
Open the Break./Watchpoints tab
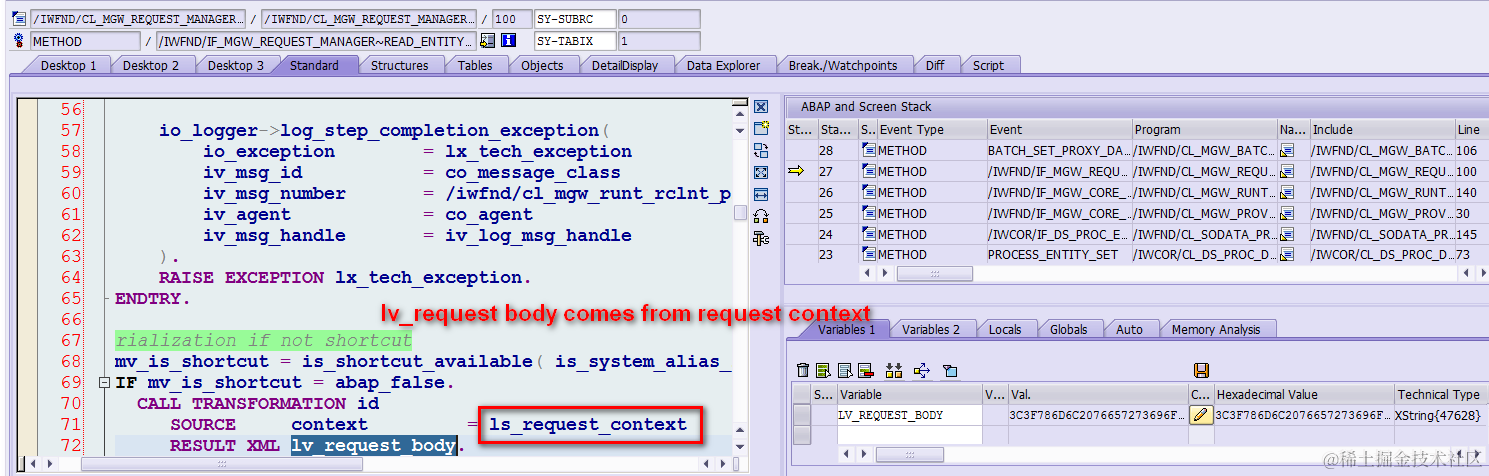click(x=843, y=65)
